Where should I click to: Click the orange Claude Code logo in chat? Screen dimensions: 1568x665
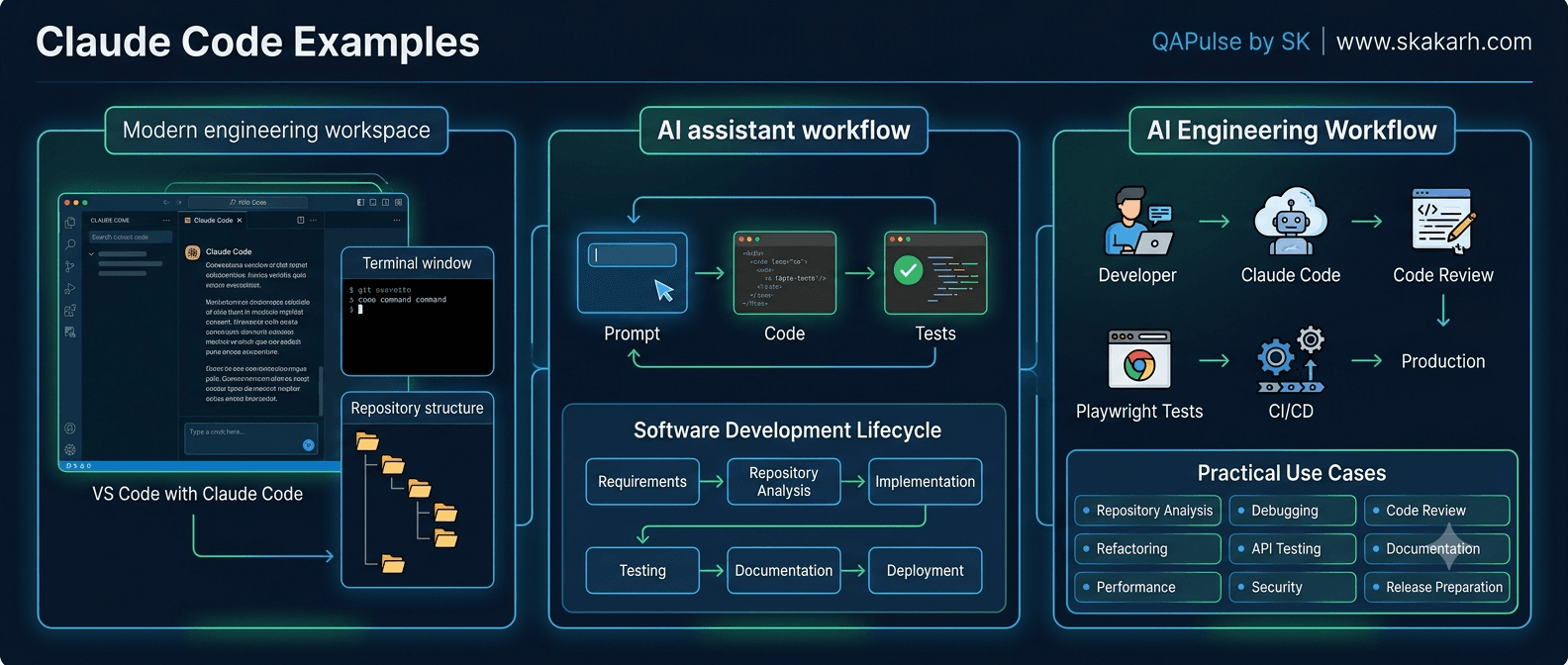point(193,252)
